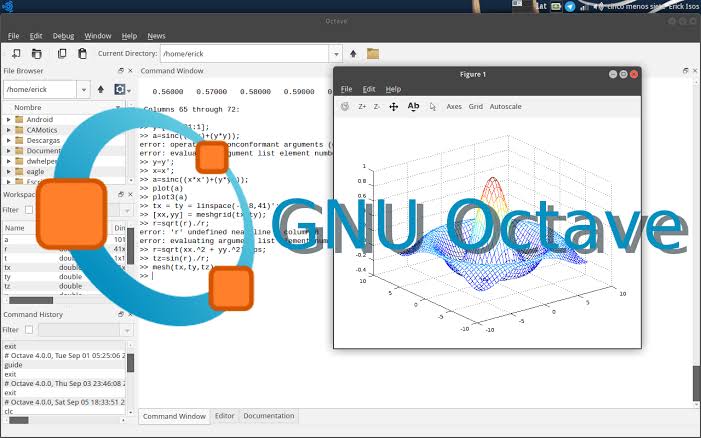Open the Debug menu
The height and width of the screenshot is (438, 701).
63,36
